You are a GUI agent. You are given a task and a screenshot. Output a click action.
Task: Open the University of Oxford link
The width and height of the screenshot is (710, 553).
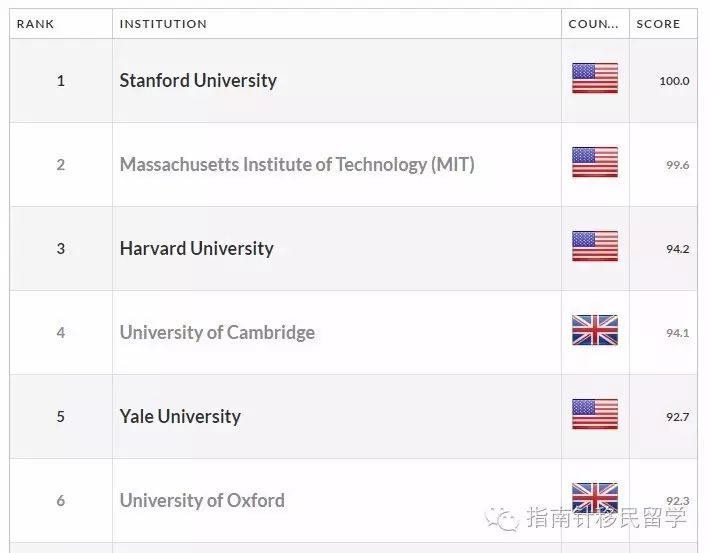[x=202, y=500]
